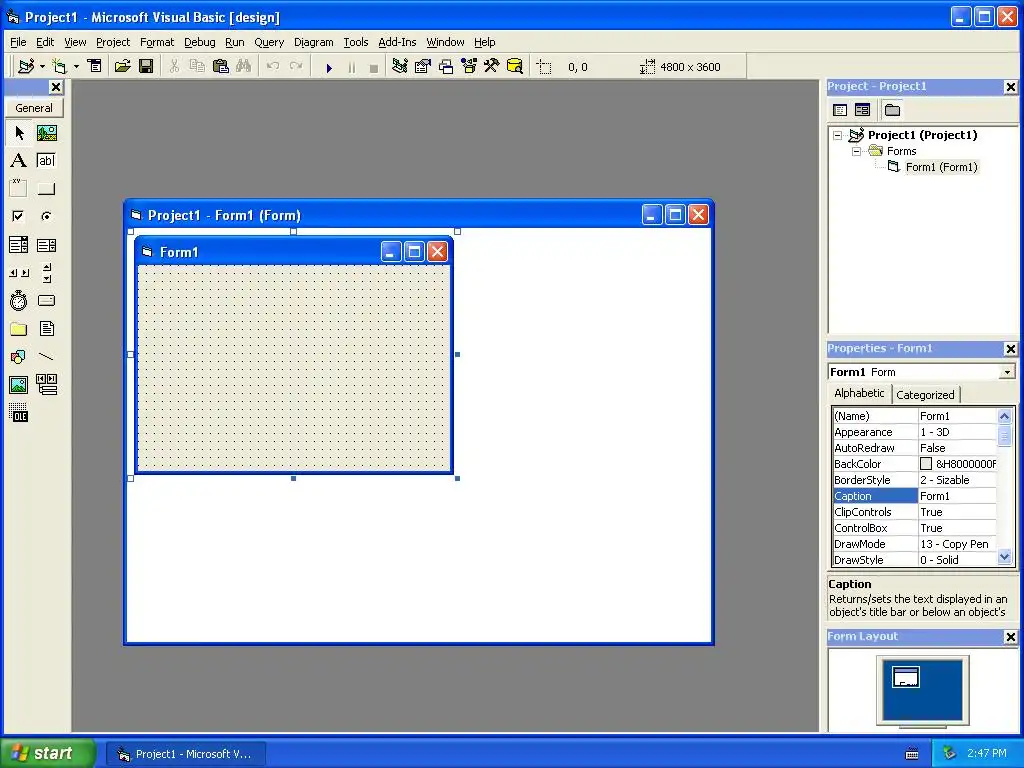Select the OptionButton control in toolbox
1024x768 pixels.
46,216
